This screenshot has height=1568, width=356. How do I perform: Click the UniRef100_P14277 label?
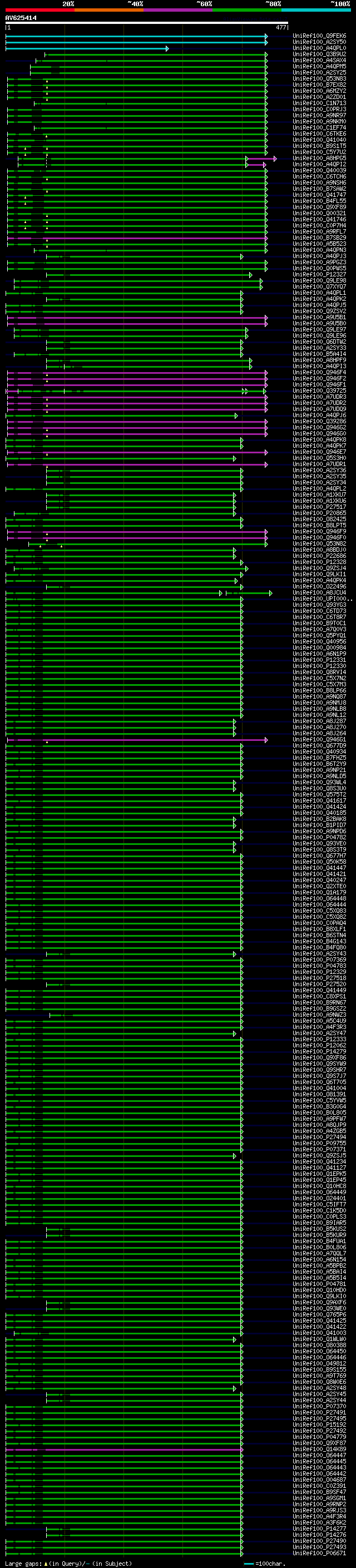point(319,1530)
